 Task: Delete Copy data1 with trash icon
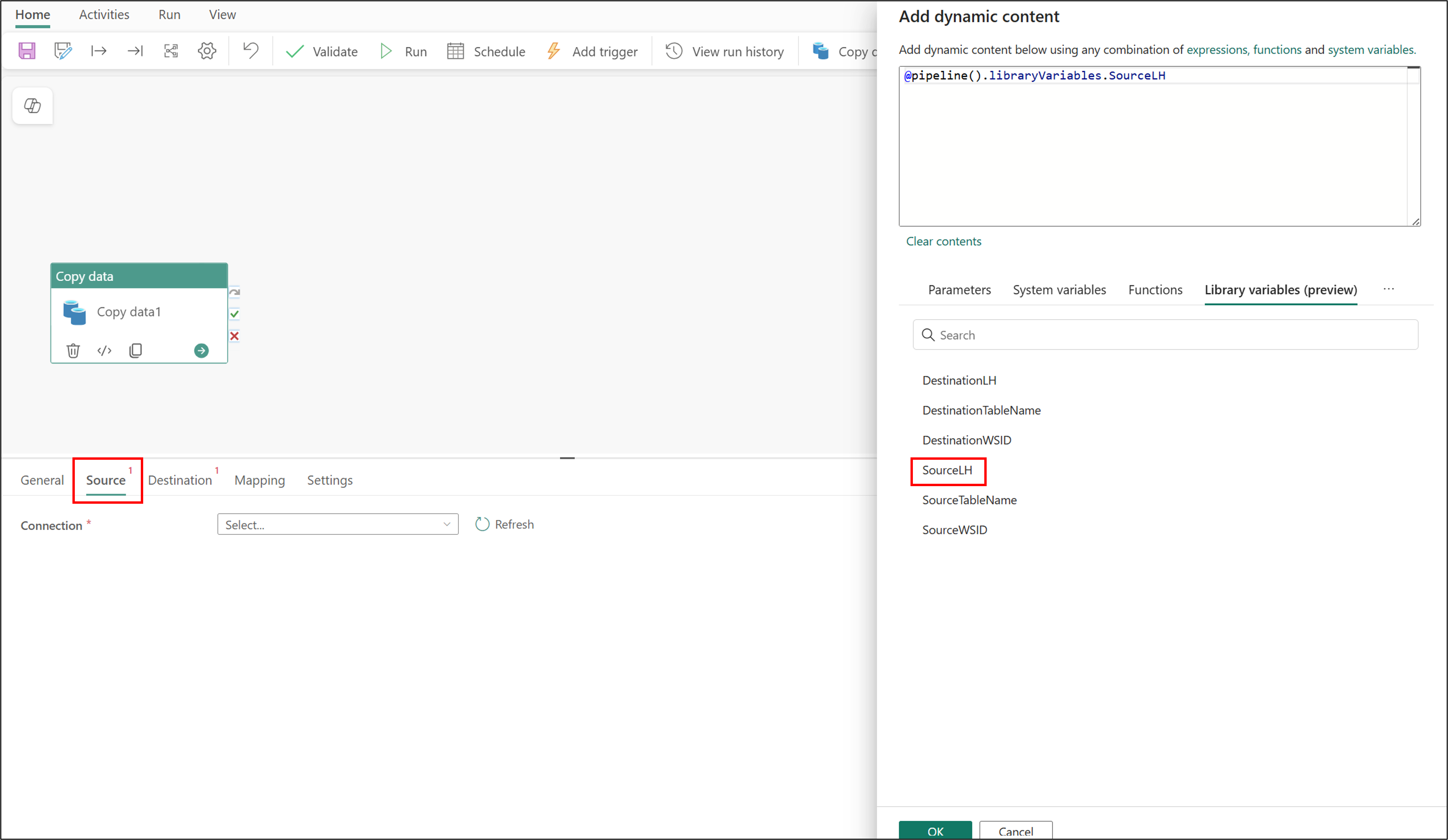tap(73, 350)
